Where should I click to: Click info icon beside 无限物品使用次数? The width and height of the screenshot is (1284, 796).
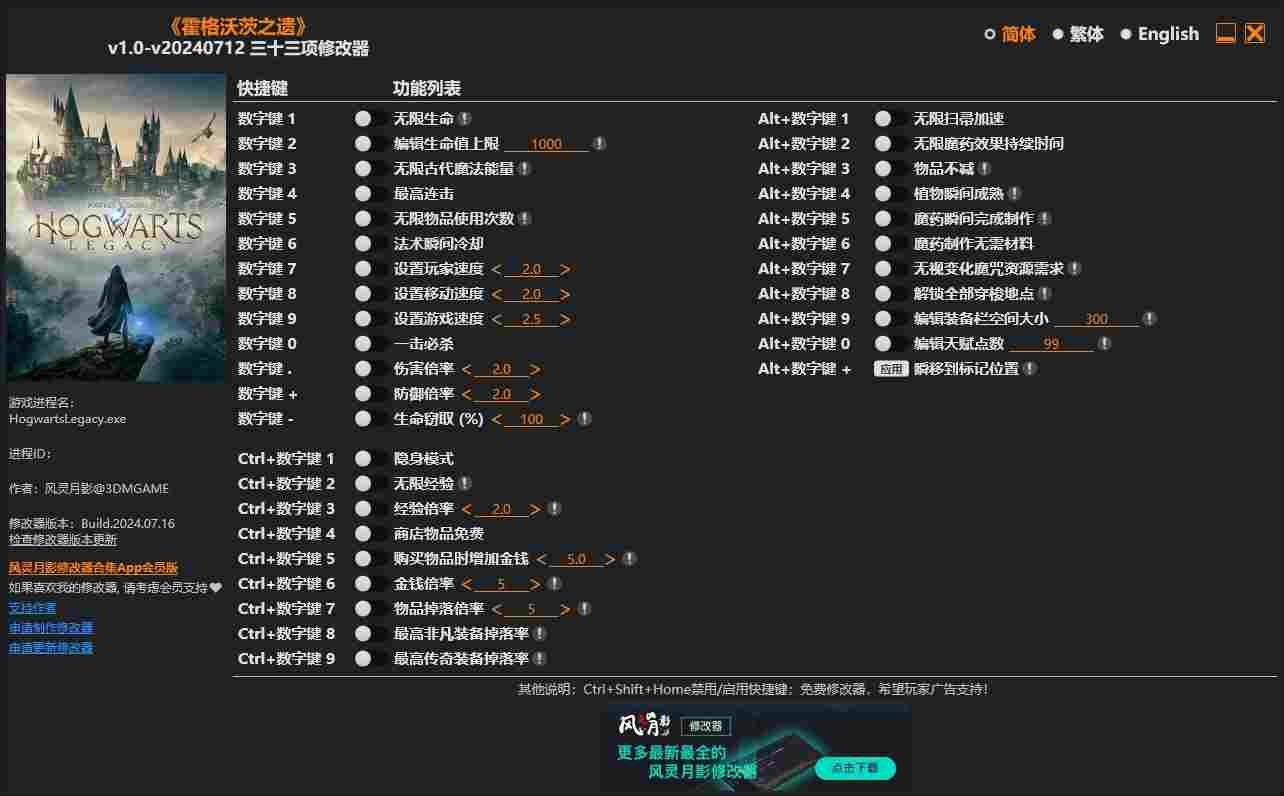524,218
